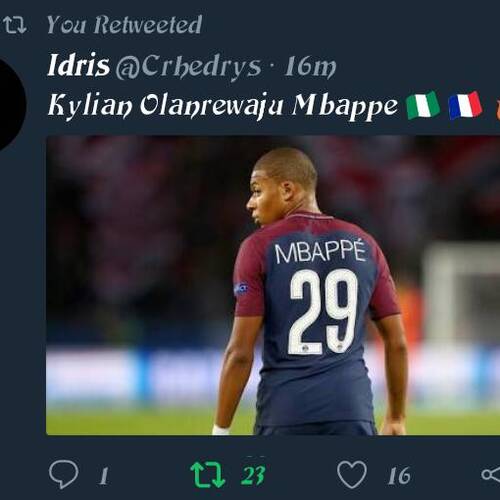Click the MBAPPÉ lettering on the shirt

(x=320, y=251)
